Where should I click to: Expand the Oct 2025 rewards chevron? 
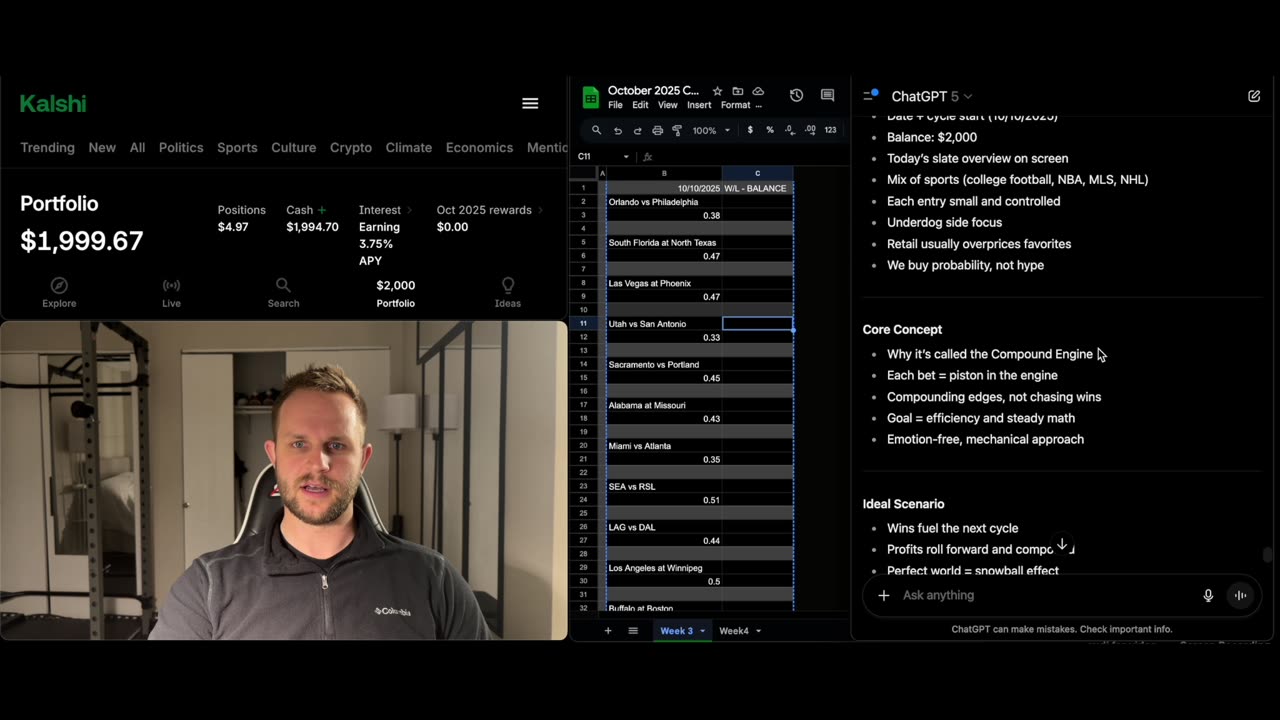click(x=541, y=210)
